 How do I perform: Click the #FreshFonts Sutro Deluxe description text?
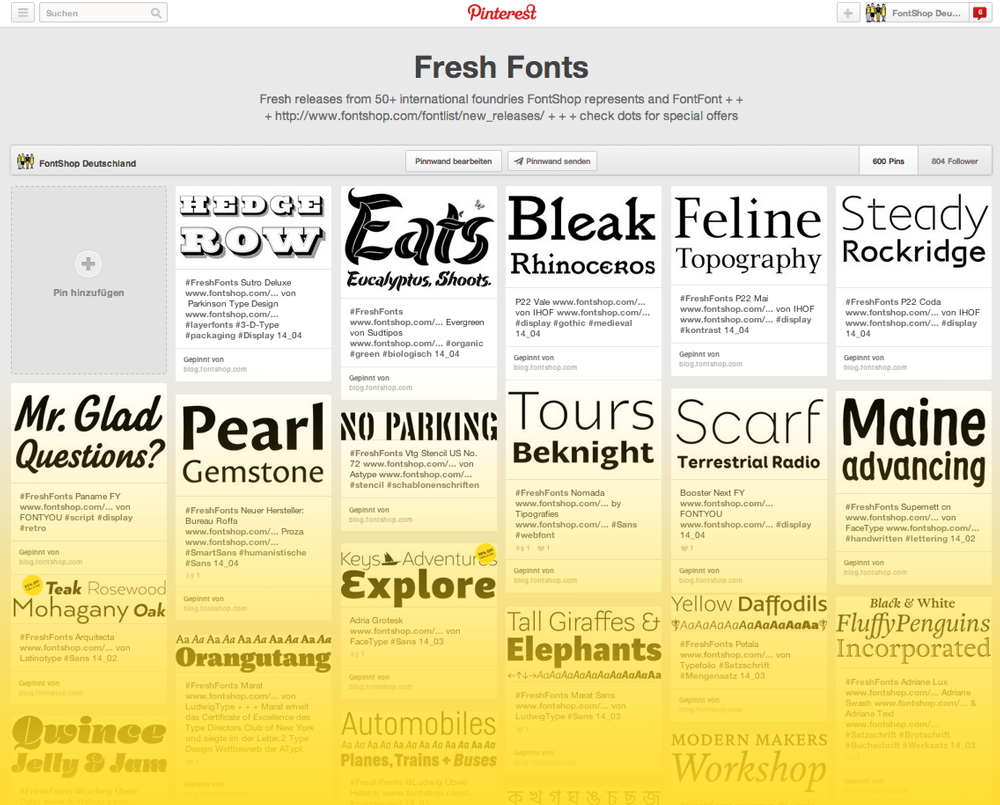click(244, 309)
